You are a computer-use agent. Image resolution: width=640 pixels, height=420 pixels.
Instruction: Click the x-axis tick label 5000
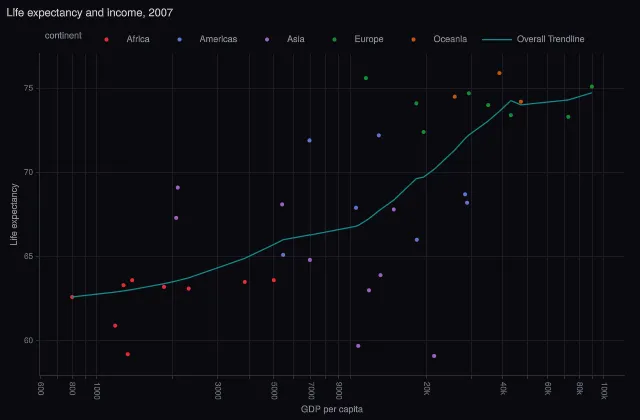(274, 391)
